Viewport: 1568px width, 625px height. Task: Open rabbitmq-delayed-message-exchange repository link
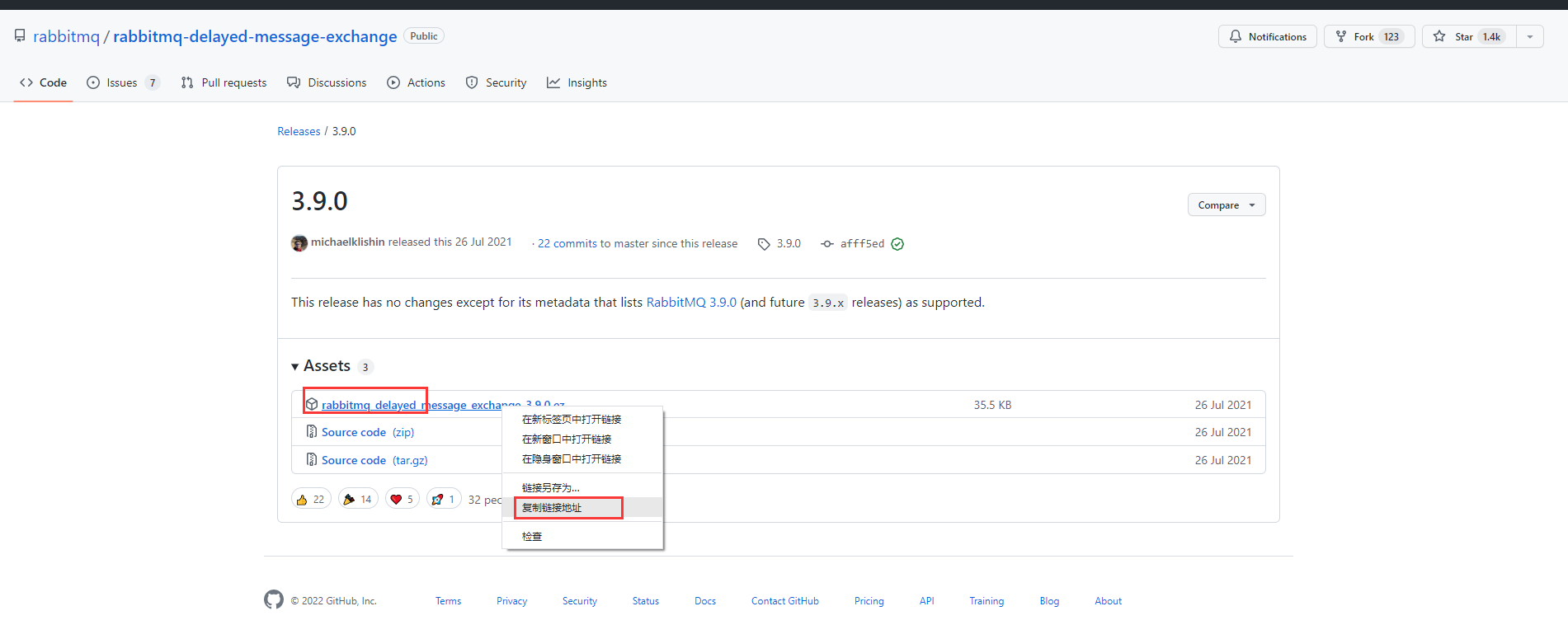pyautogui.click(x=255, y=36)
